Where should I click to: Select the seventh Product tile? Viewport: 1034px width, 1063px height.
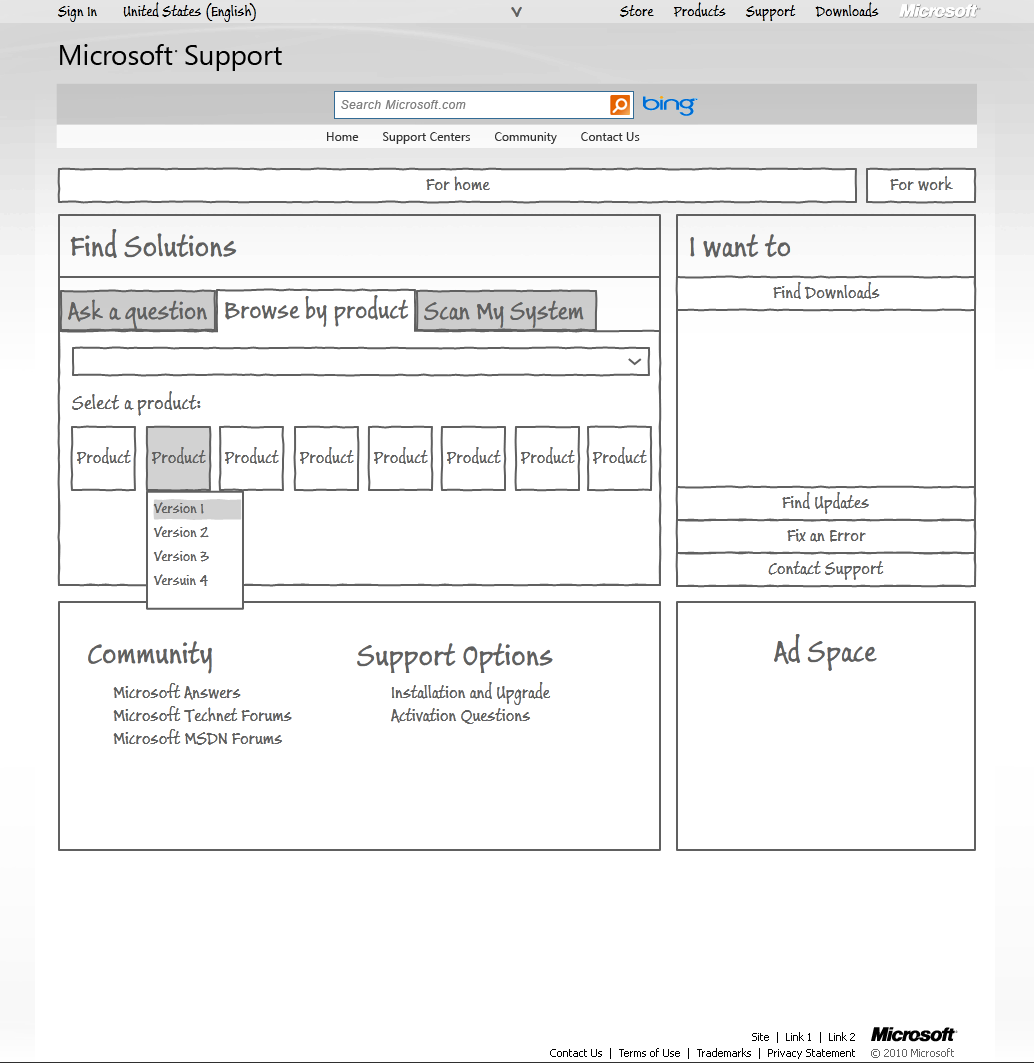click(x=547, y=458)
